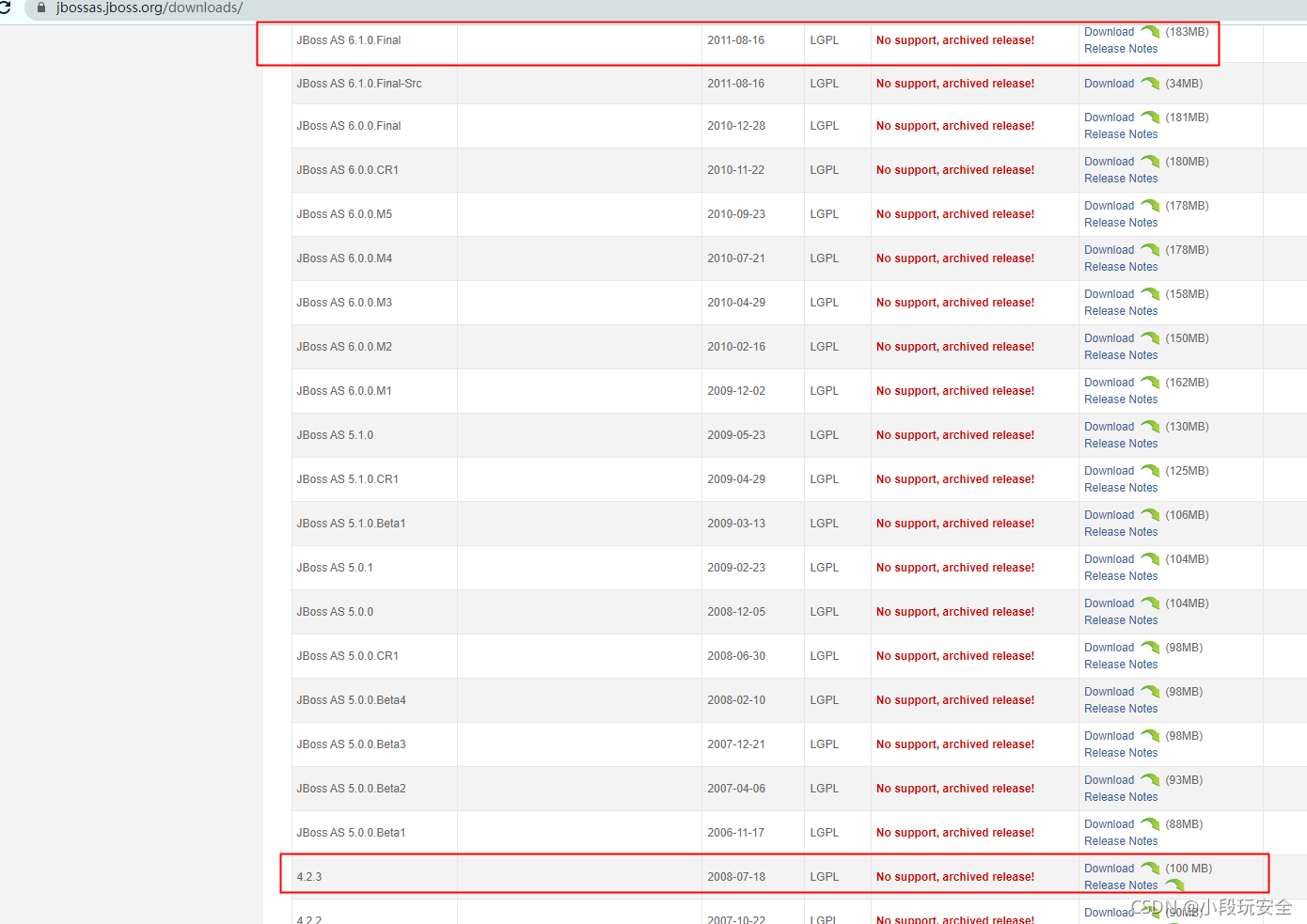Viewport: 1307px width, 924px height.
Task: Click green download arrow for 5.0.0.Beta4
Action: point(1150,692)
